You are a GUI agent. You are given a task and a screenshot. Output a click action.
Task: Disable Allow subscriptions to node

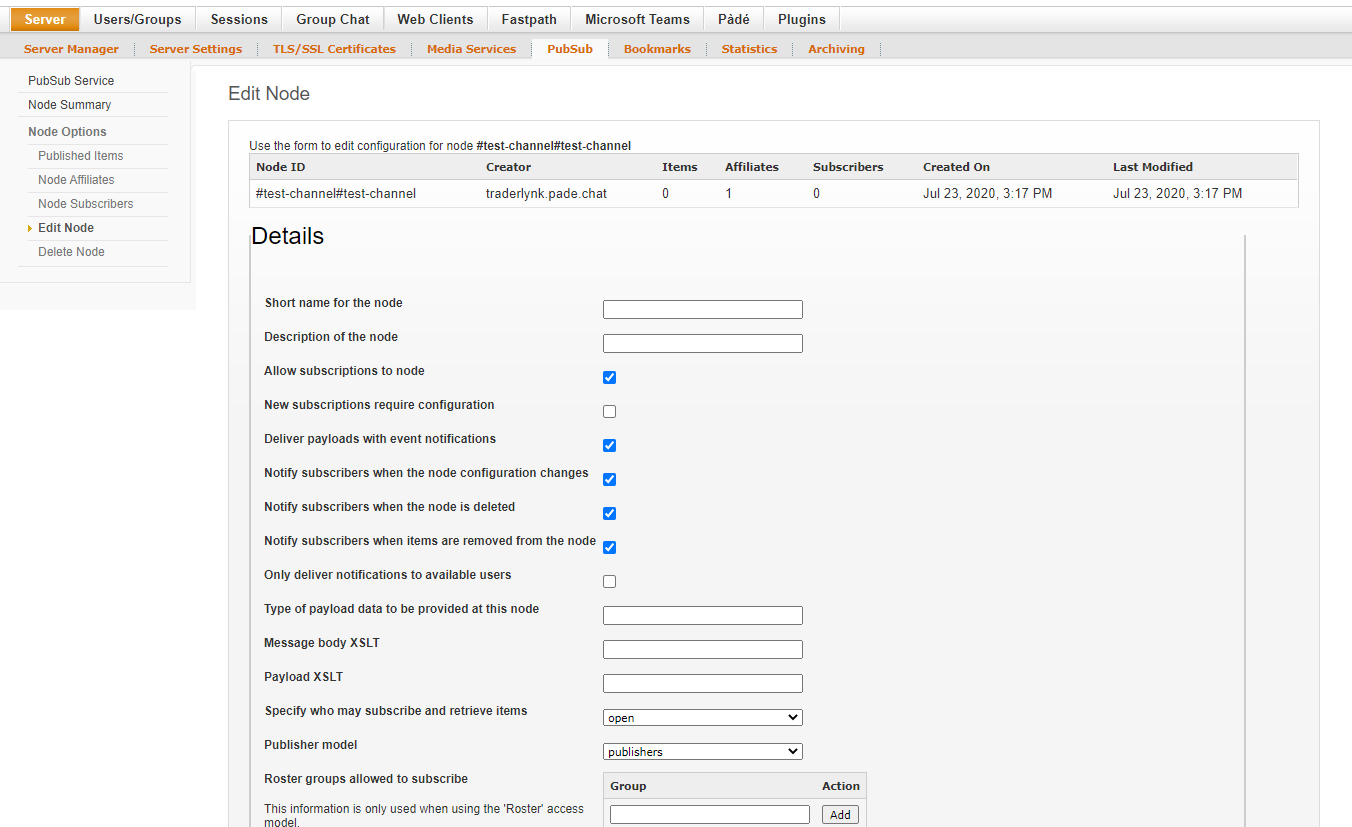coord(609,377)
